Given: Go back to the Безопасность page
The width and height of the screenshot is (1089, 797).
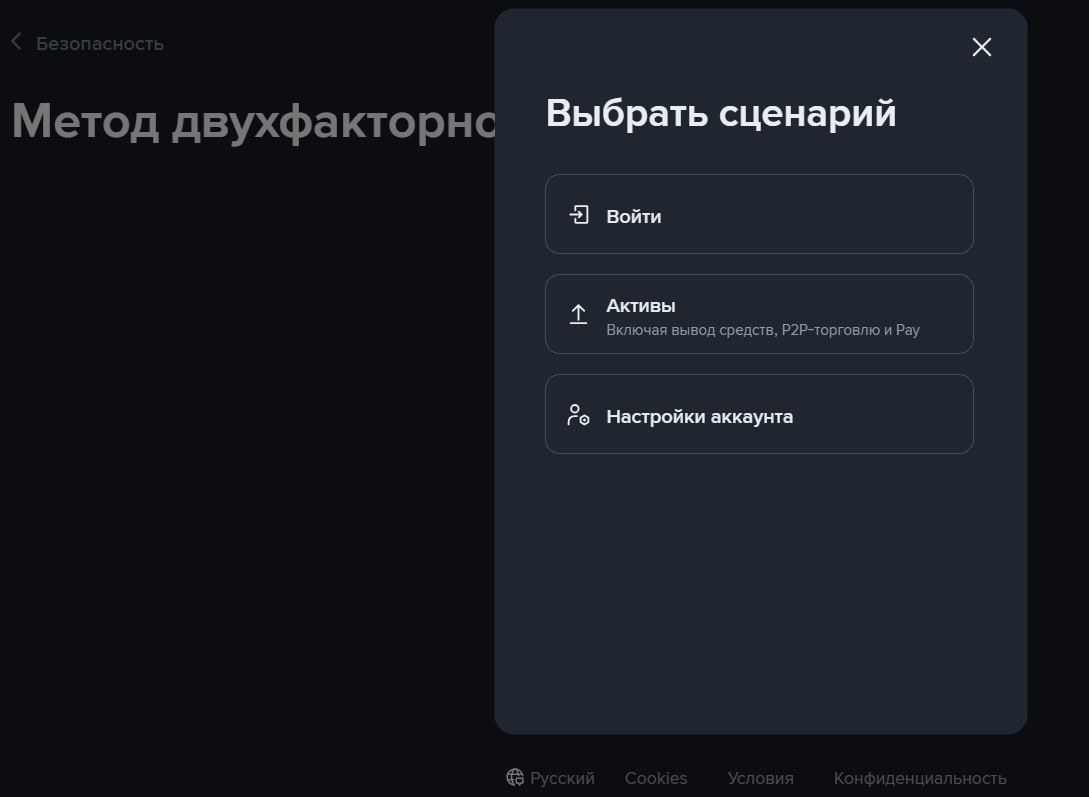Looking at the screenshot, I should [99, 44].
